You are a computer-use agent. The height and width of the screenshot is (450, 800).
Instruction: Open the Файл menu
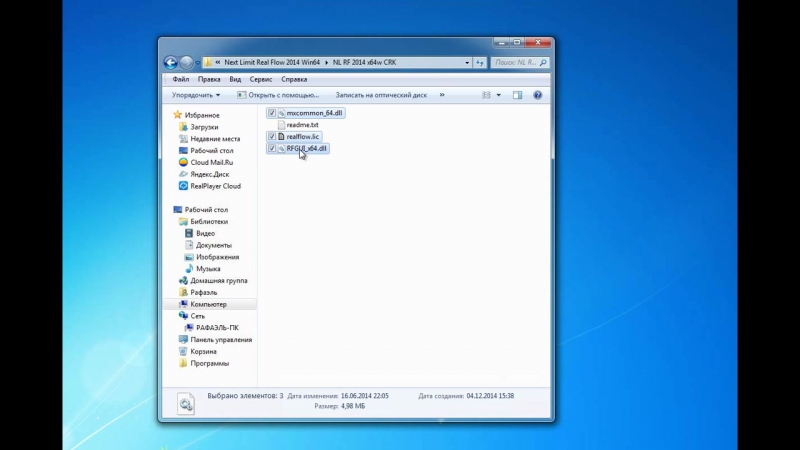pyautogui.click(x=181, y=80)
